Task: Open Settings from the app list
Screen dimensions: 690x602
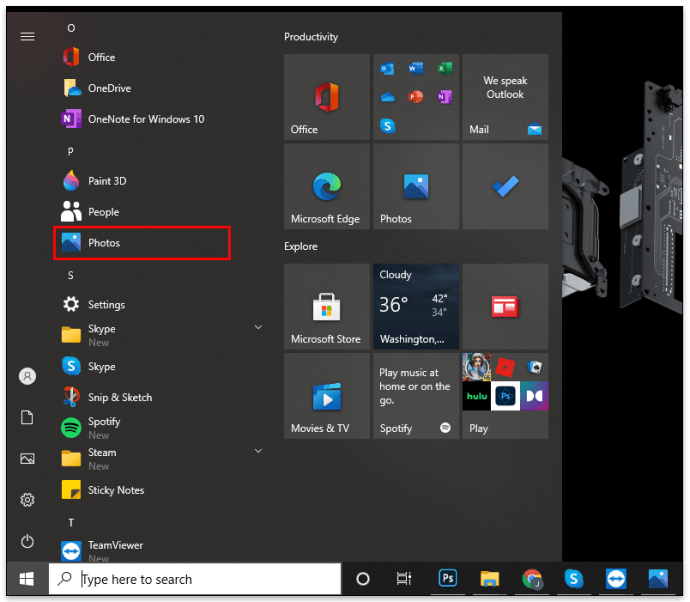Action: point(161,305)
